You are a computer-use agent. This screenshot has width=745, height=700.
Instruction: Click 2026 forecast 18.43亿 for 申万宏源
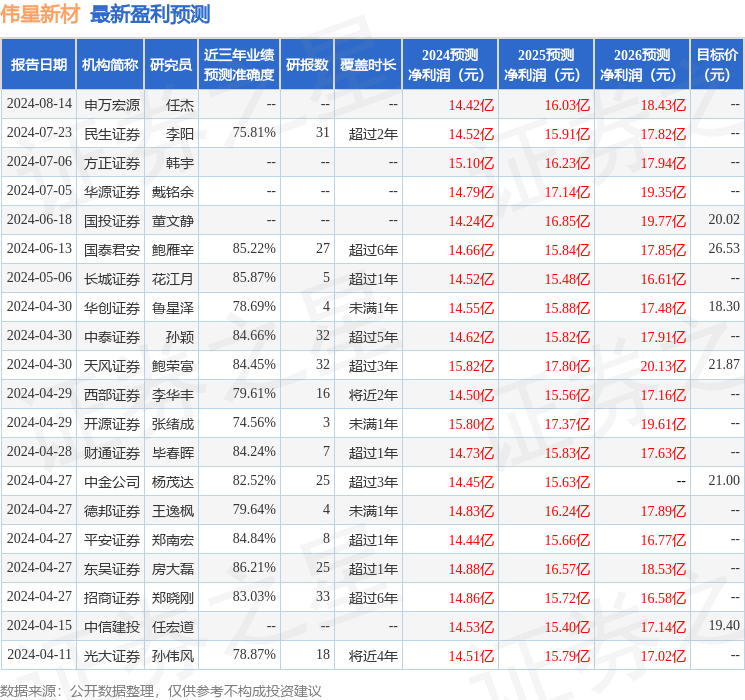point(663,105)
